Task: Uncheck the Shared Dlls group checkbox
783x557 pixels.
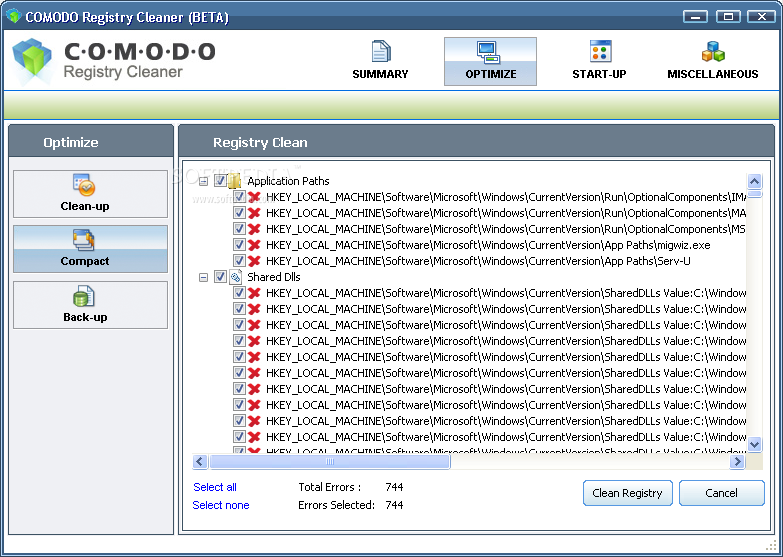Action: click(x=220, y=277)
